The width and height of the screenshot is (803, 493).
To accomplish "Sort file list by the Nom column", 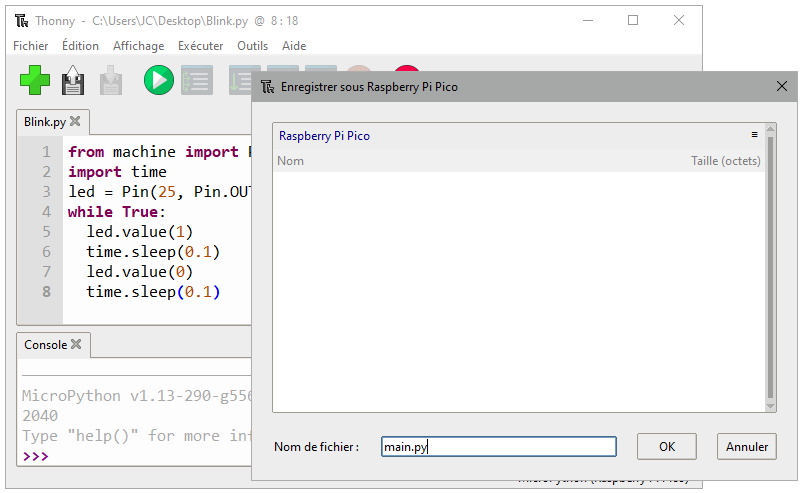I will coord(290,161).
